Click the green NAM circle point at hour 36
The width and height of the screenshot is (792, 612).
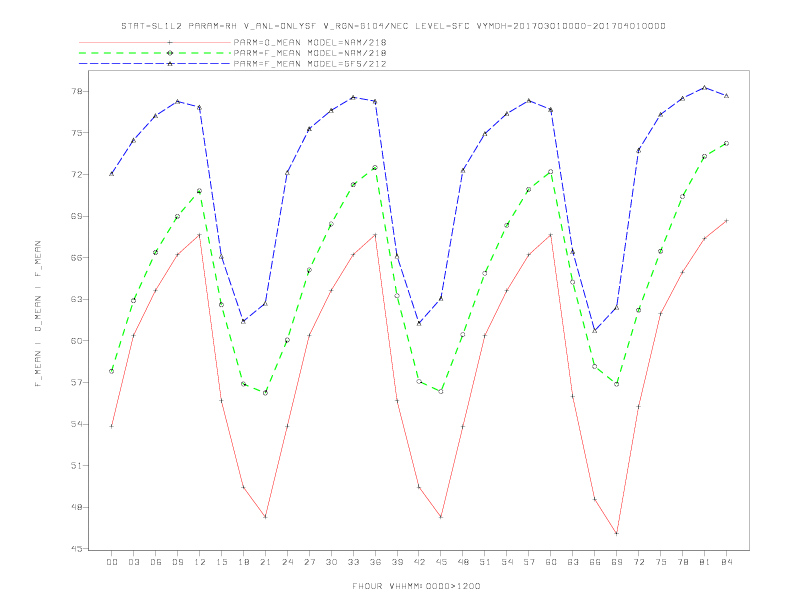click(375, 168)
